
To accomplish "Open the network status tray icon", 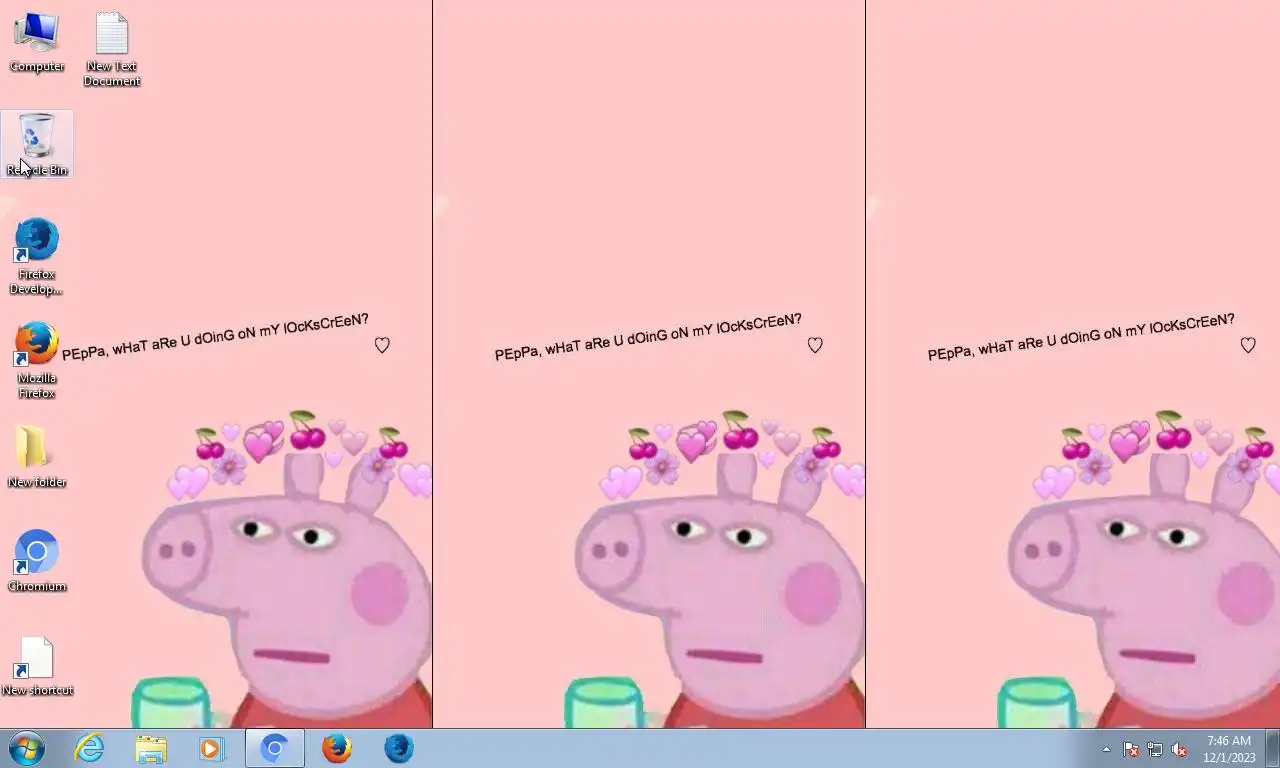I will [1155, 749].
